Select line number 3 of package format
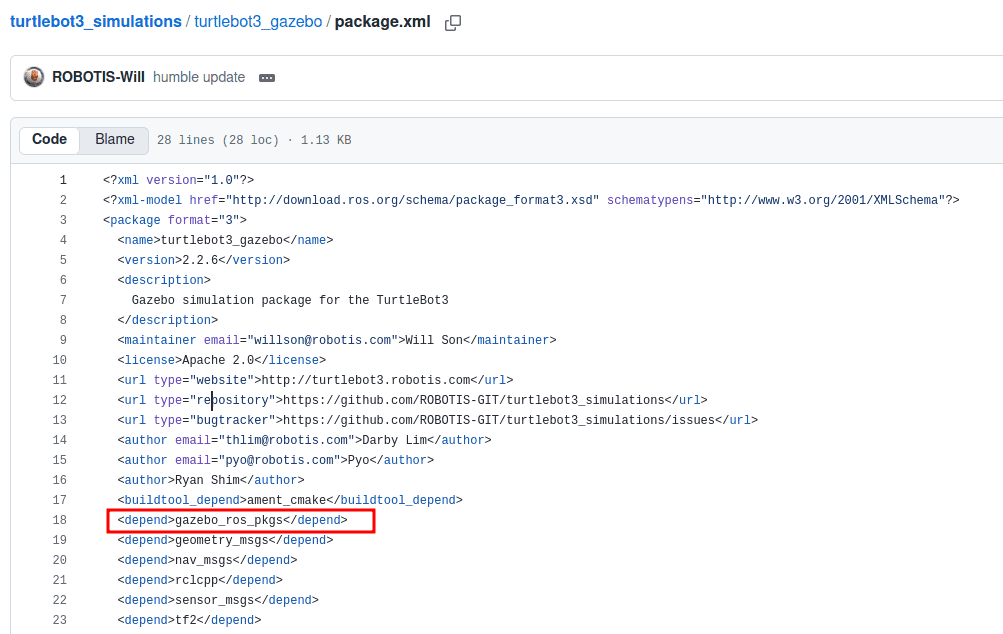Screen dimensions: 1003x634 pos(63,220)
